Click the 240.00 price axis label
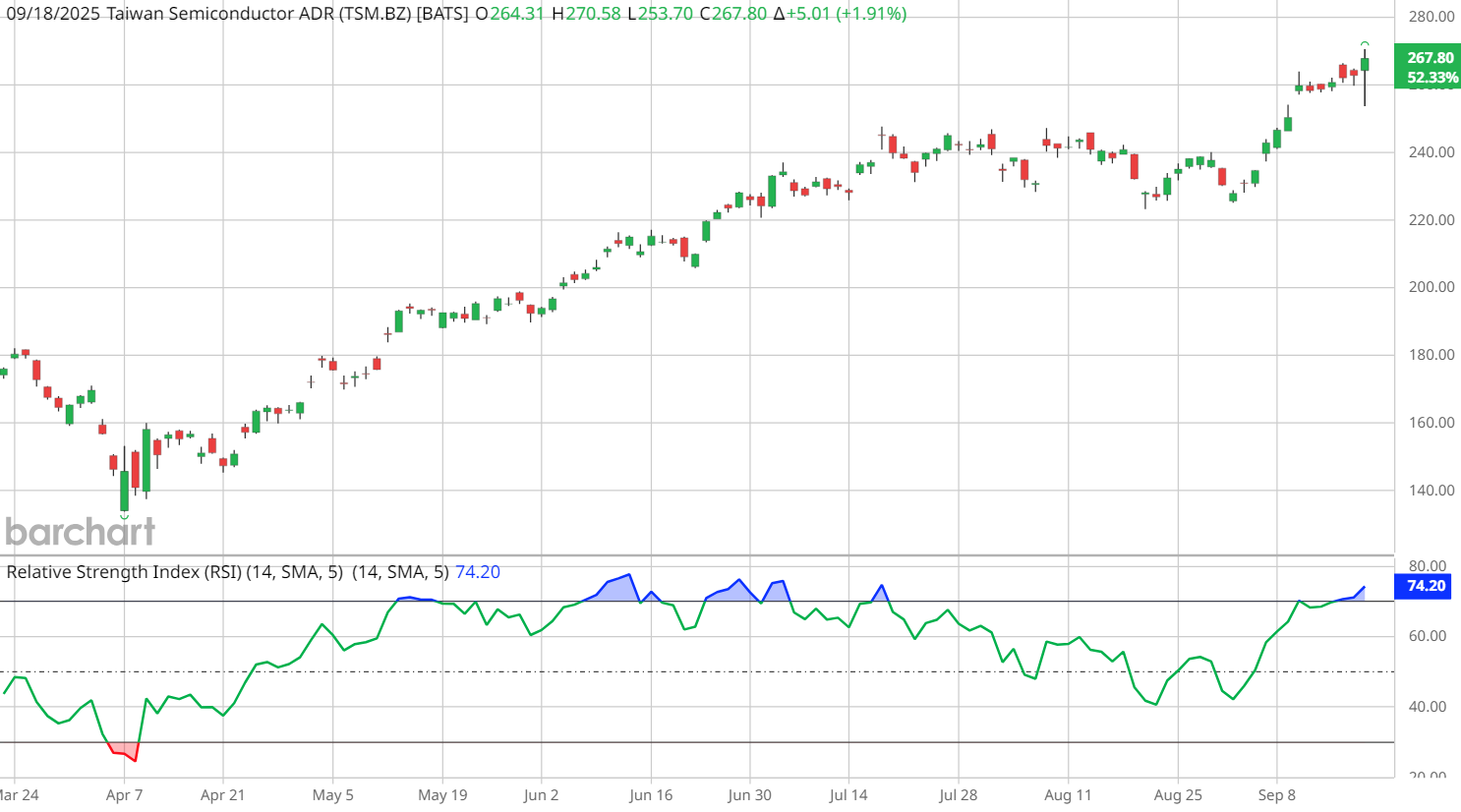The height and width of the screenshot is (812, 1461). 1432,152
